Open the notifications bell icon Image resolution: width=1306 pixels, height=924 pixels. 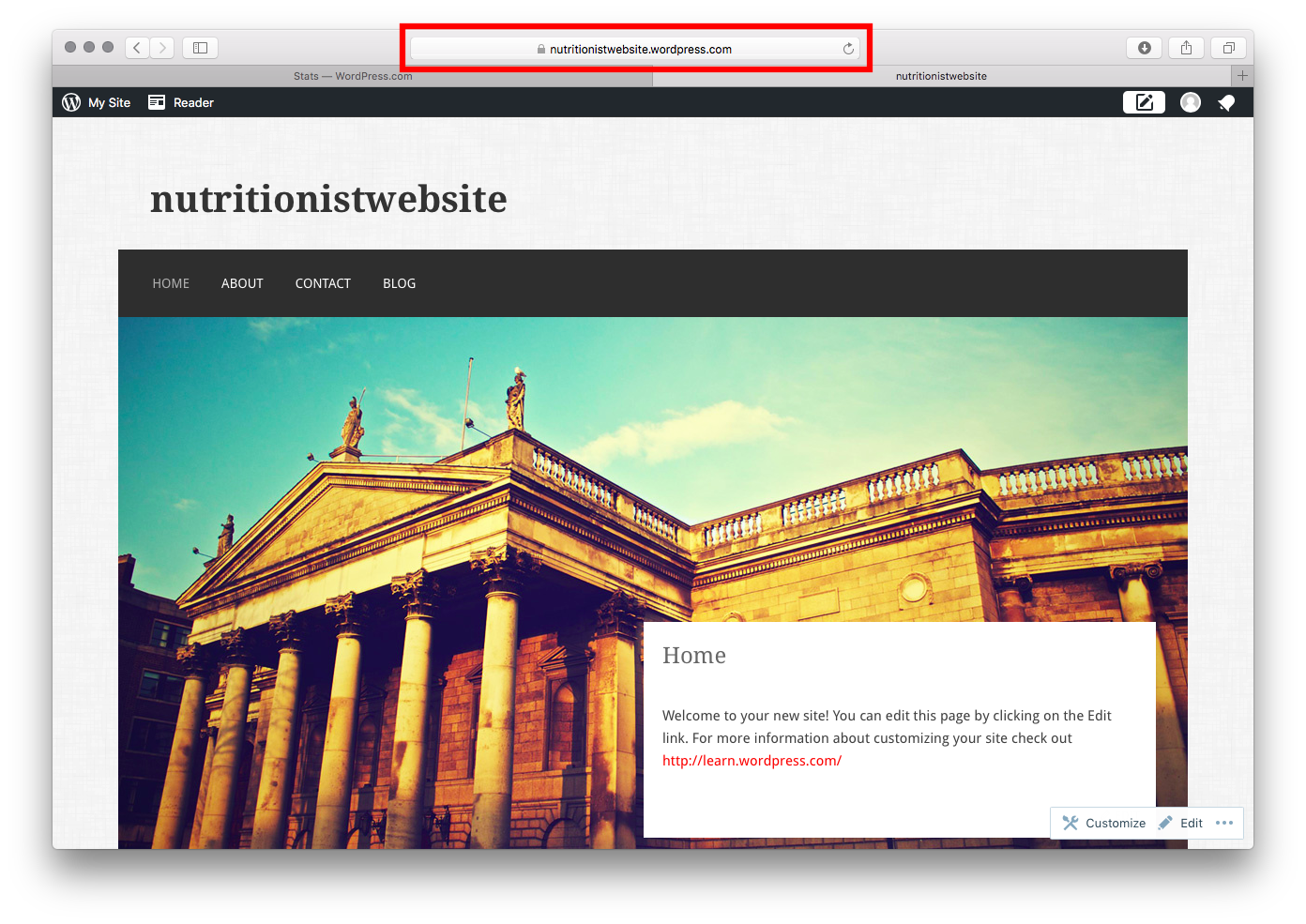(x=1226, y=102)
